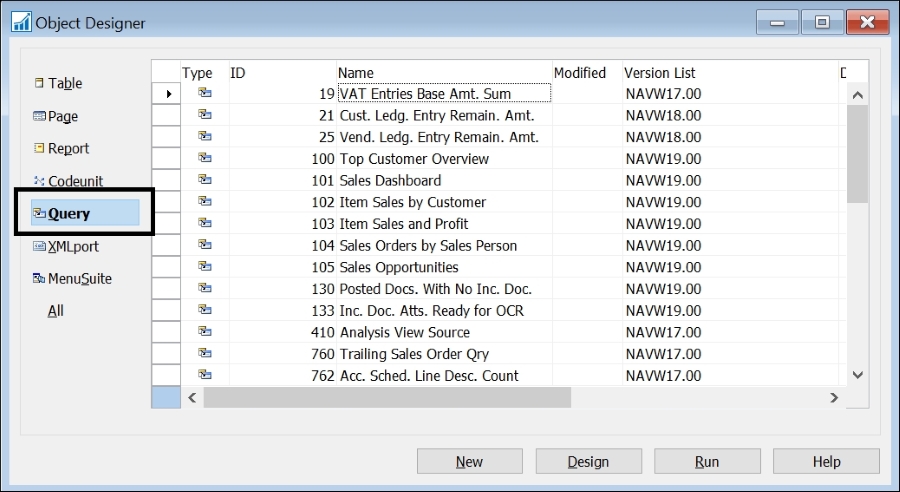900x492 pixels.
Task: Click row selector of Item Sales and Profit
Action: [x=166, y=223]
